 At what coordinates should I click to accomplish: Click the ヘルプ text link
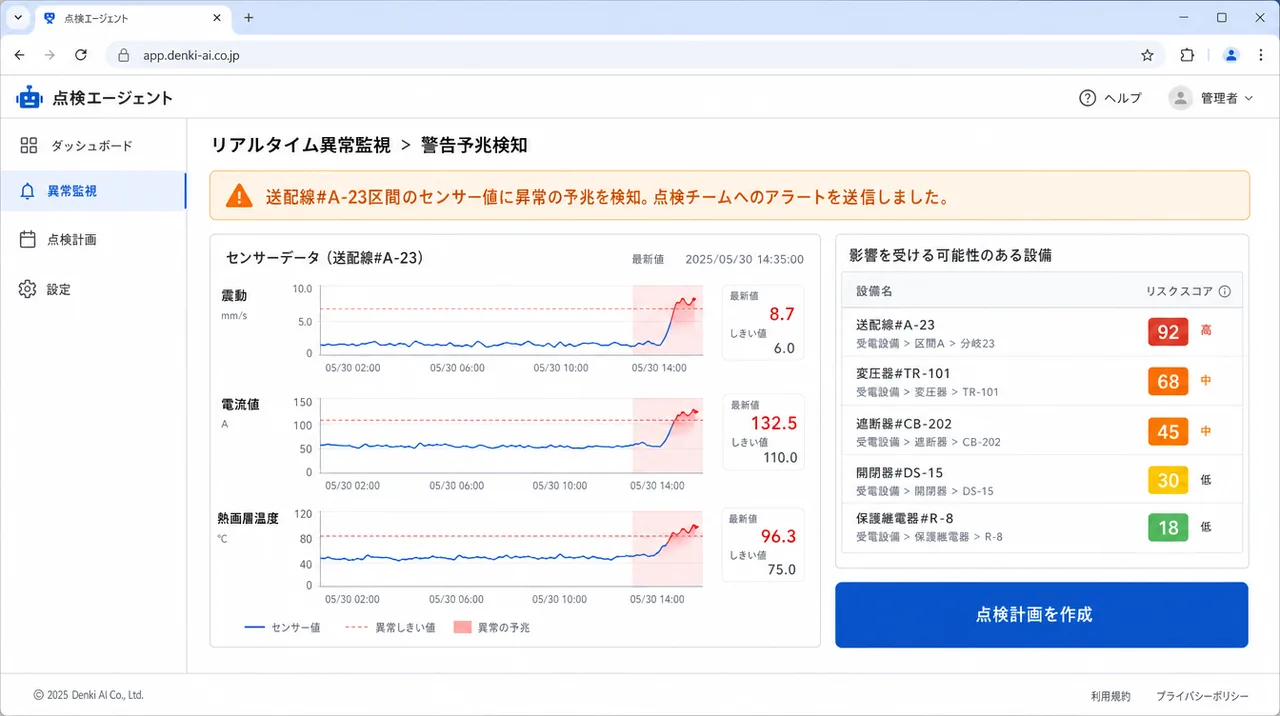coord(1122,98)
